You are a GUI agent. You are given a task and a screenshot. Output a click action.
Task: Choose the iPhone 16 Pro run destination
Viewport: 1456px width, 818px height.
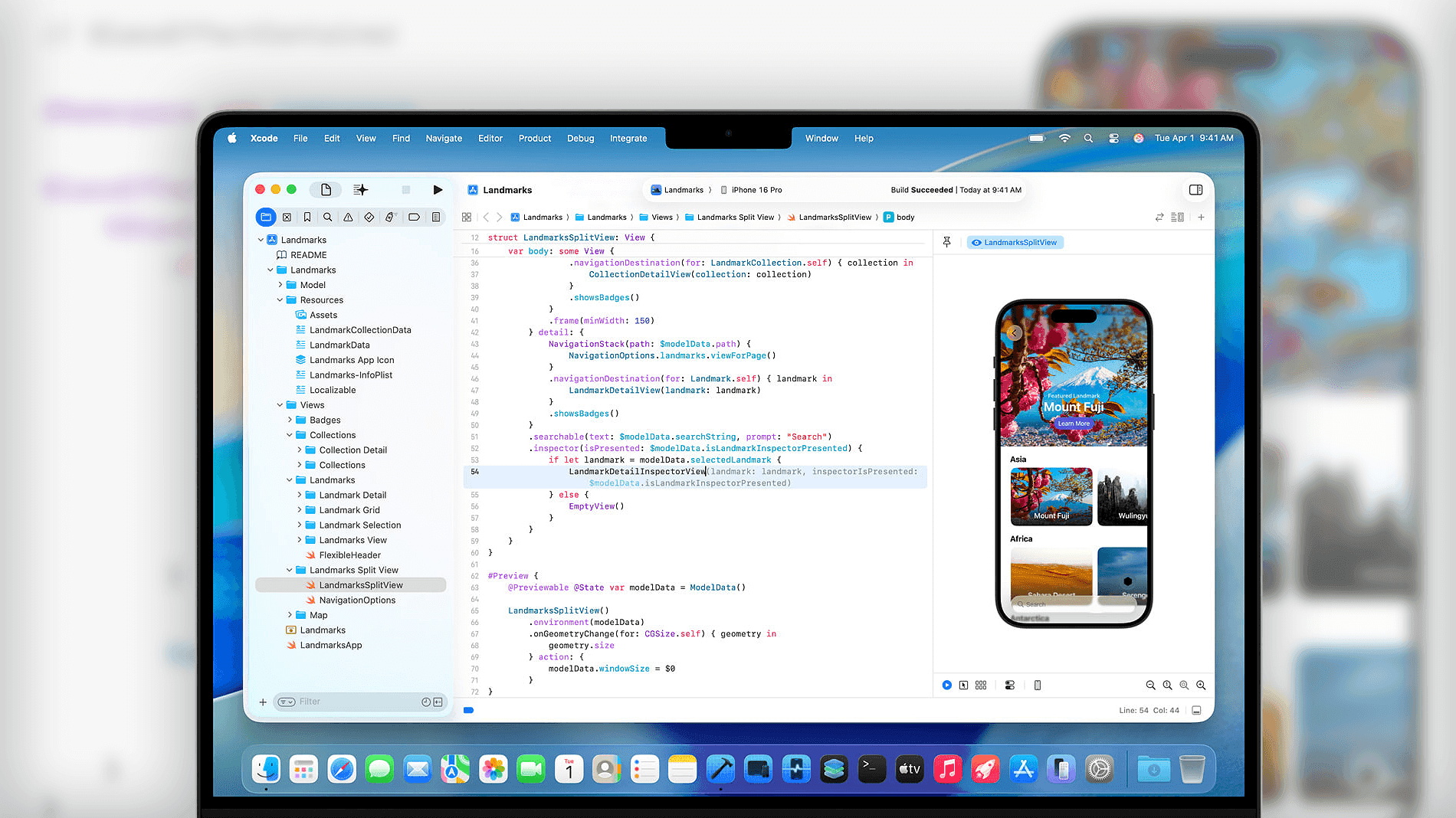click(x=756, y=190)
